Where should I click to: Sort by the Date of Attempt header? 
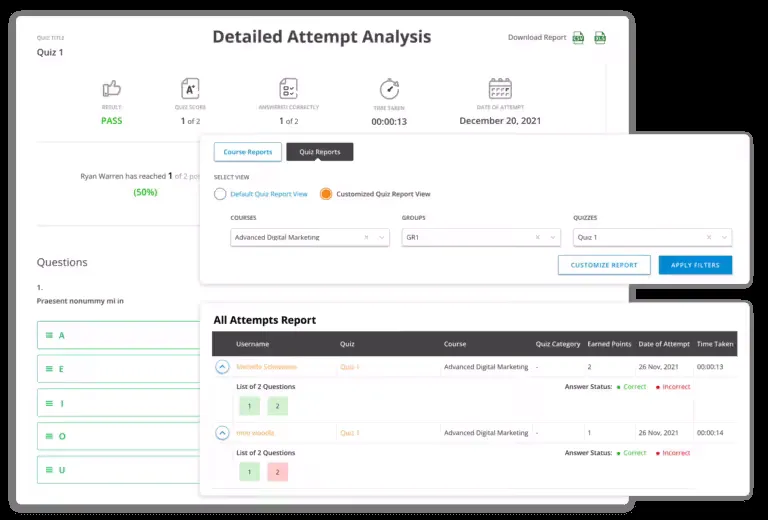pos(664,344)
